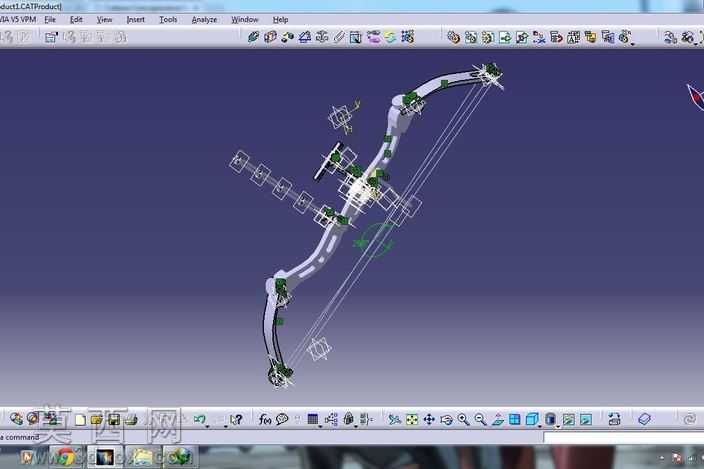This screenshot has height=469, width=704.
Task: Click the Coincidence constraint icon
Action: click(253, 37)
